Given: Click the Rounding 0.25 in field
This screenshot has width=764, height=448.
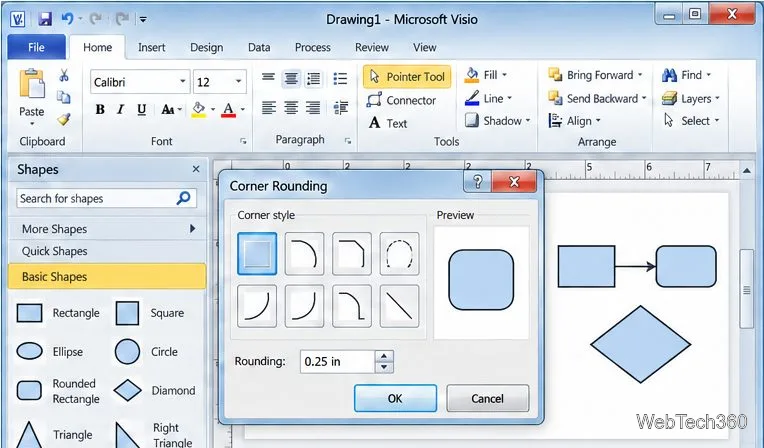Looking at the screenshot, I should pos(337,362).
